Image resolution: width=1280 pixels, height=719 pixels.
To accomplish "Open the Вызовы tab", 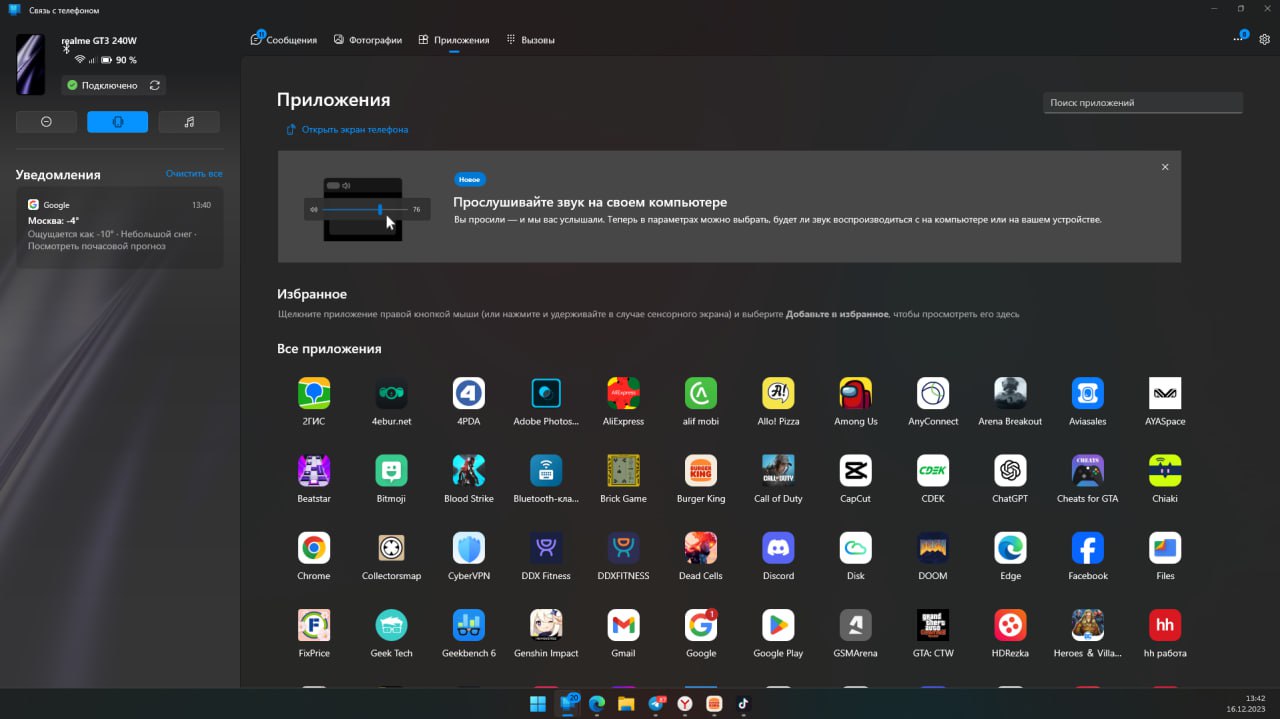I will pyautogui.click(x=530, y=40).
